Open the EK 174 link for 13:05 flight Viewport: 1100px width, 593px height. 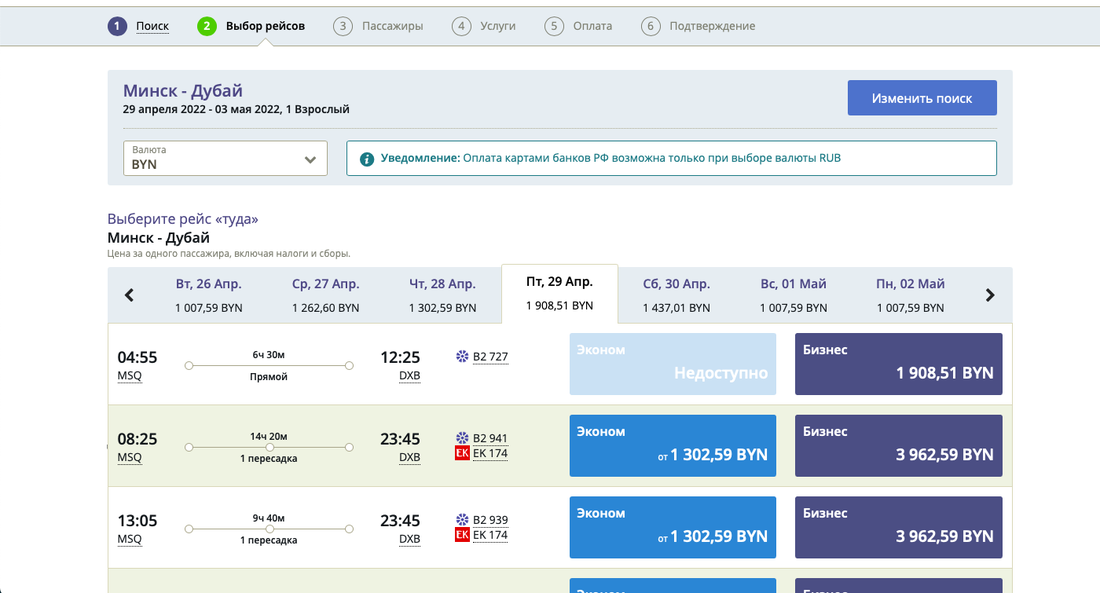(x=490, y=535)
